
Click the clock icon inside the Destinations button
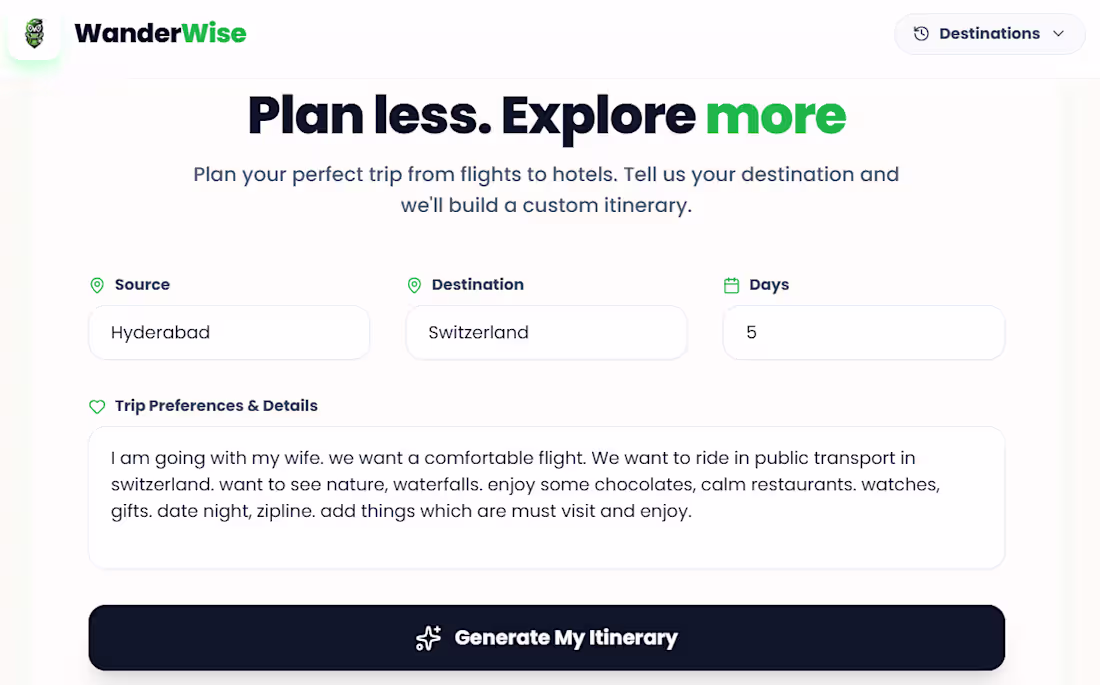click(x=919, y=33)
